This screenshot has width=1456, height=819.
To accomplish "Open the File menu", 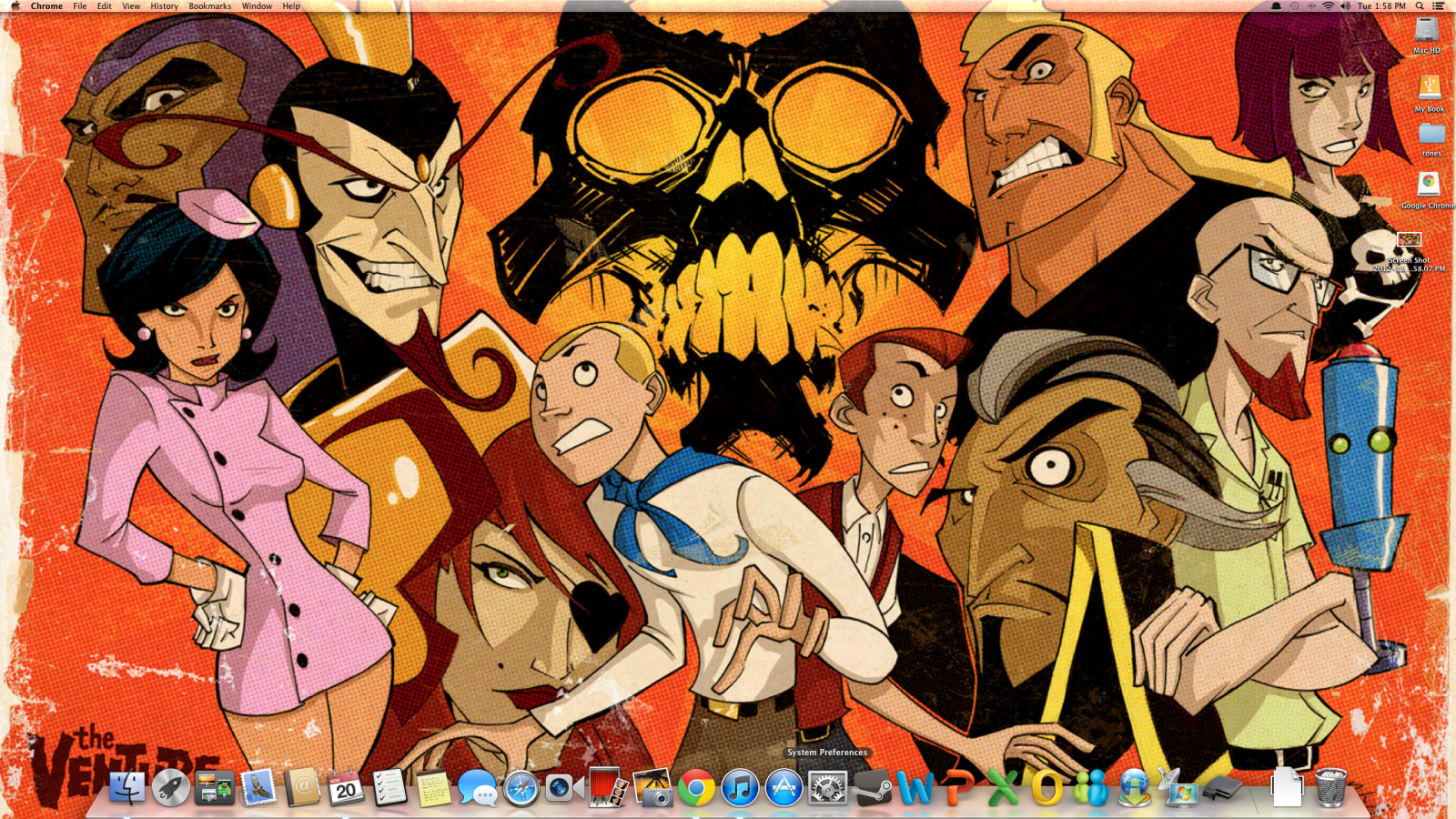I will click(x=80, y=5).
